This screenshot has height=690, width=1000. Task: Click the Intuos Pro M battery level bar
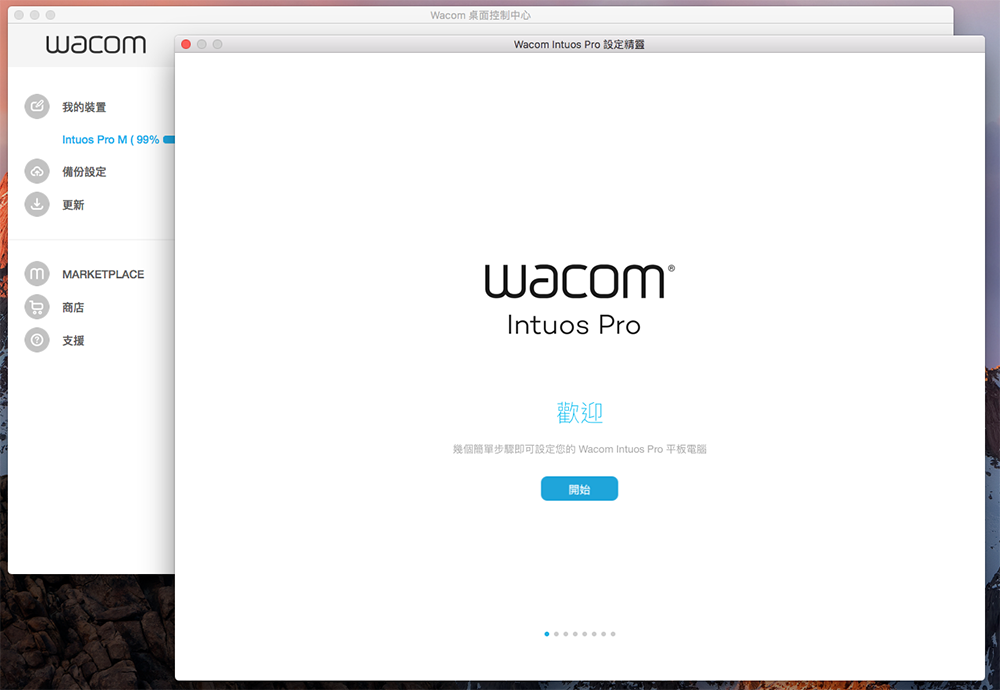169,139
